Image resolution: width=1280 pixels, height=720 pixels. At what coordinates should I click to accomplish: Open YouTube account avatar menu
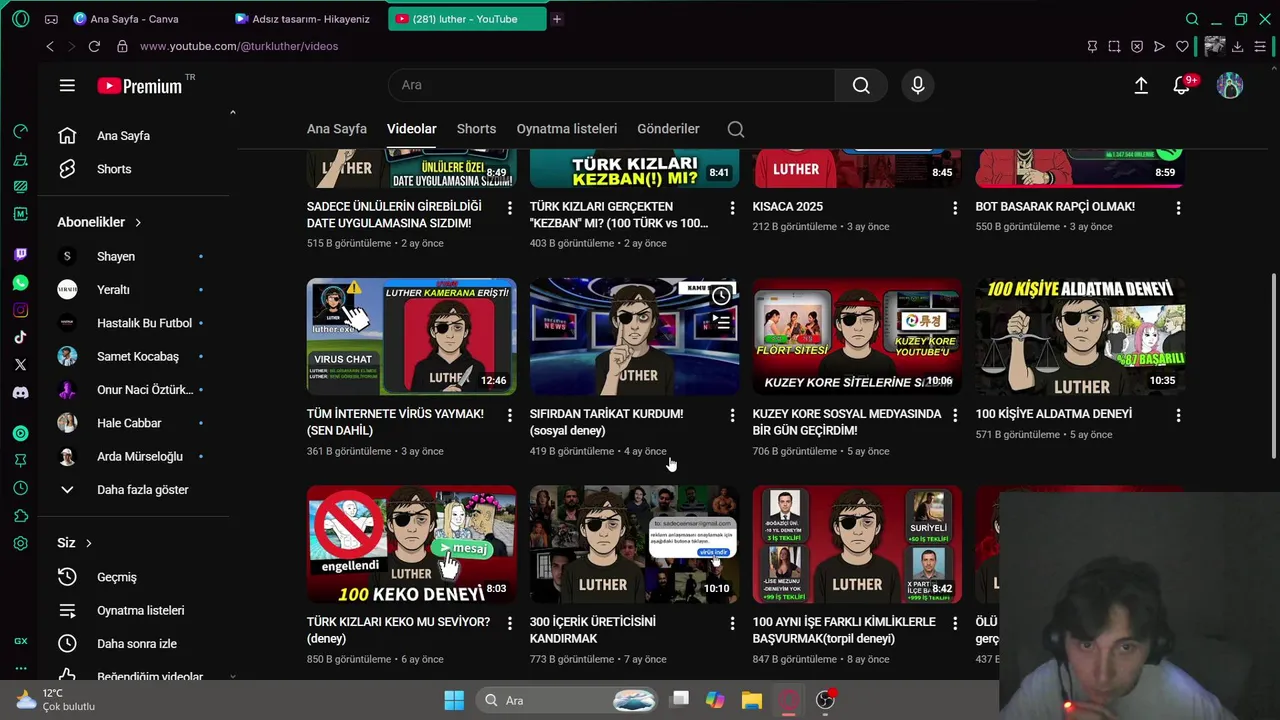[1230, 86]
